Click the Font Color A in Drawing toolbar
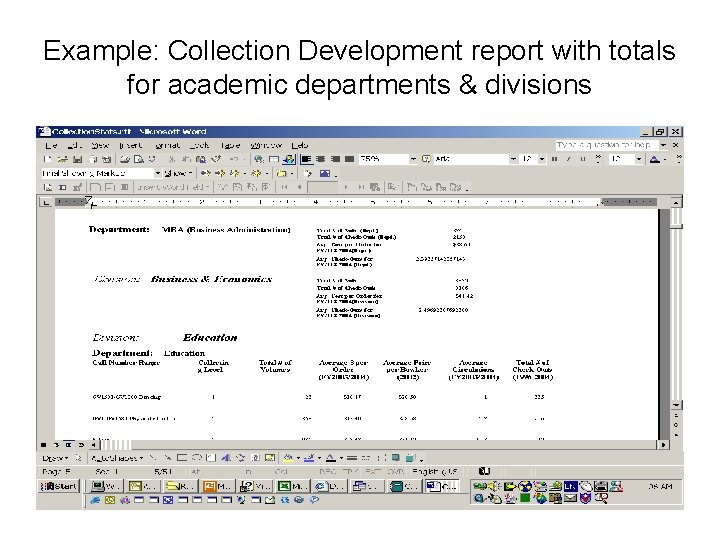The image size is (720, 540). 331,458
